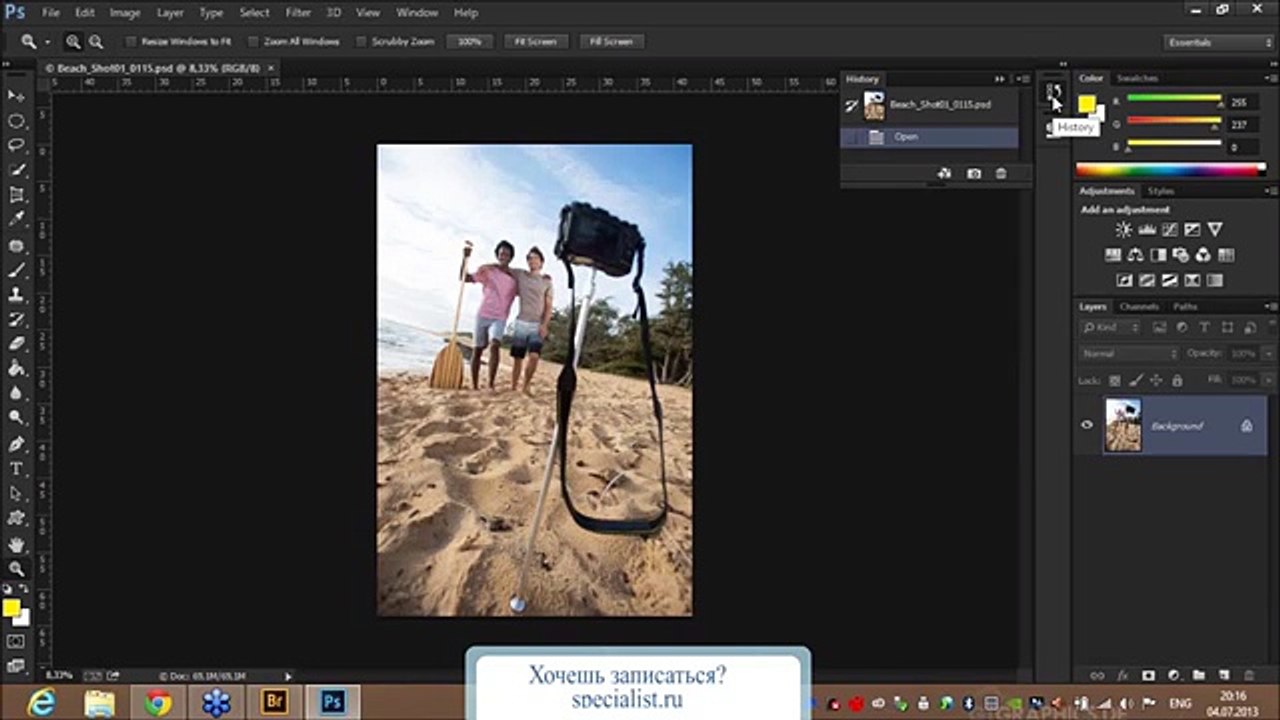Image resolution: width=1280 pixels, height=720 pixels.
Task: Open the Layer menu
Action: click(170, 13)
